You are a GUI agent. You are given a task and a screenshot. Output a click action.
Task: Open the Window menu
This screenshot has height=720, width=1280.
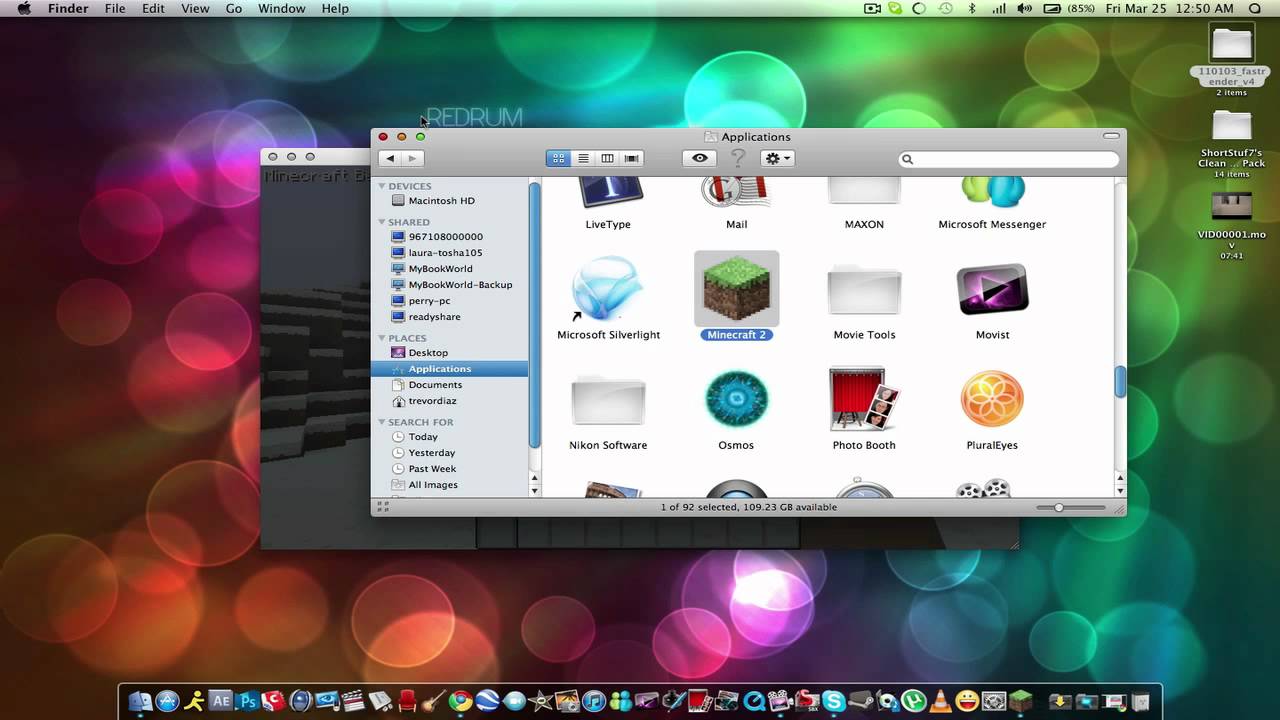tap(282, 8)
